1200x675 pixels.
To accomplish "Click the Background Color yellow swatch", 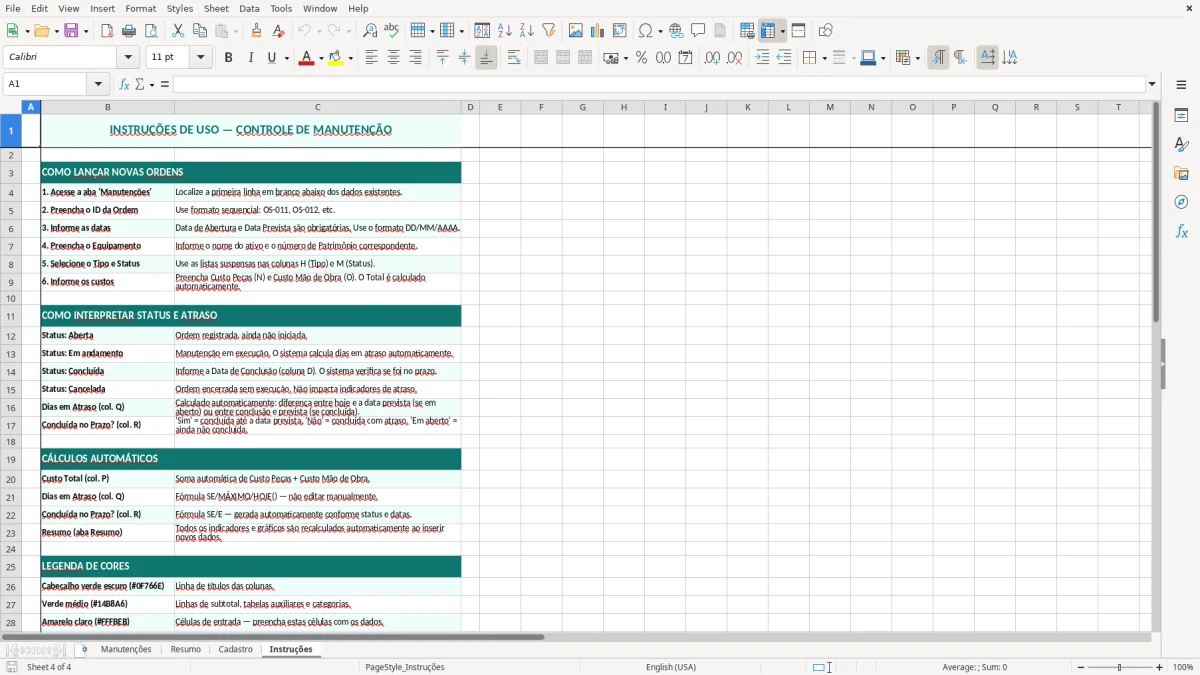I will pyautogui.click(x=336, y=58).
